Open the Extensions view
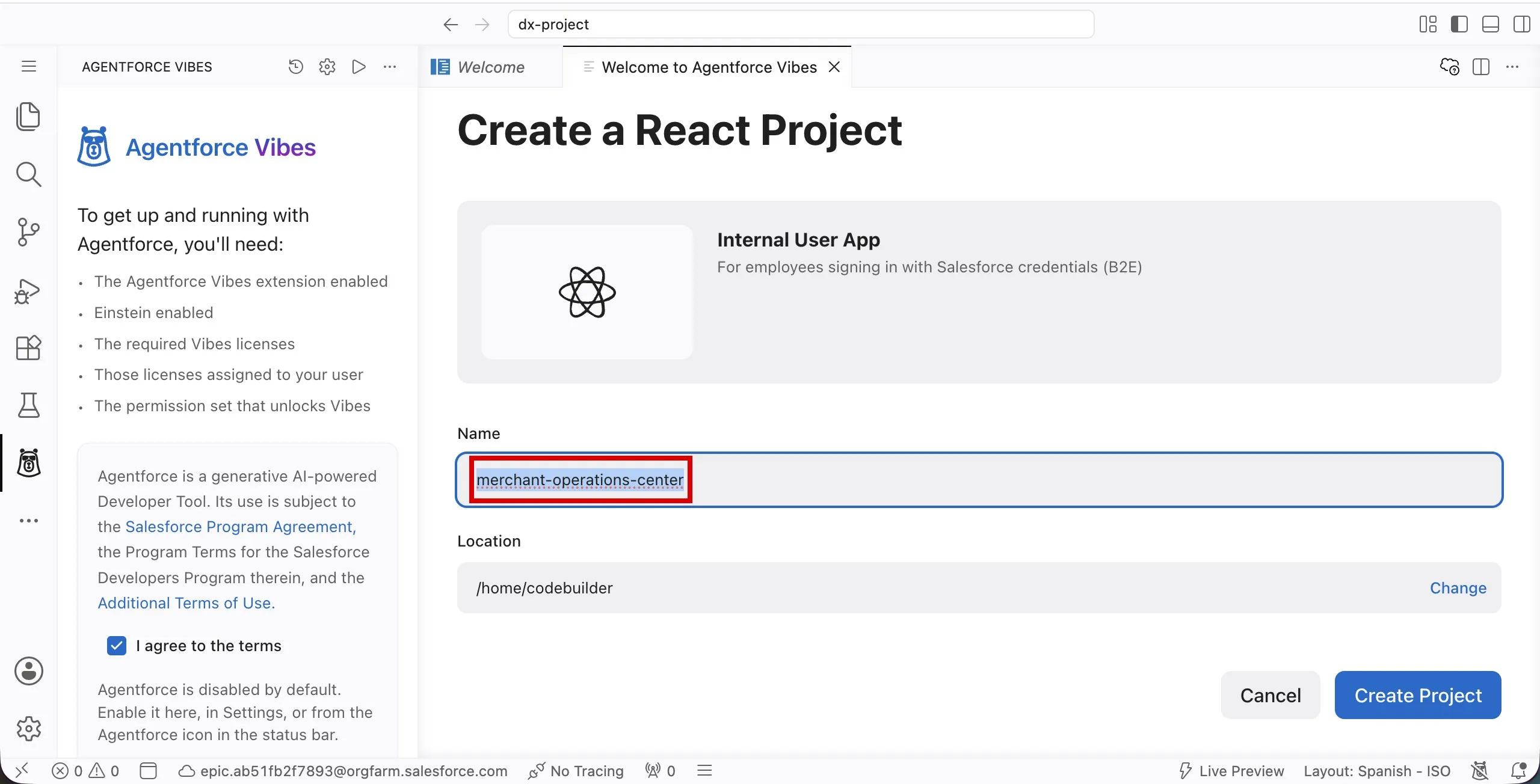1540x784 pixels. click(28, 348)
